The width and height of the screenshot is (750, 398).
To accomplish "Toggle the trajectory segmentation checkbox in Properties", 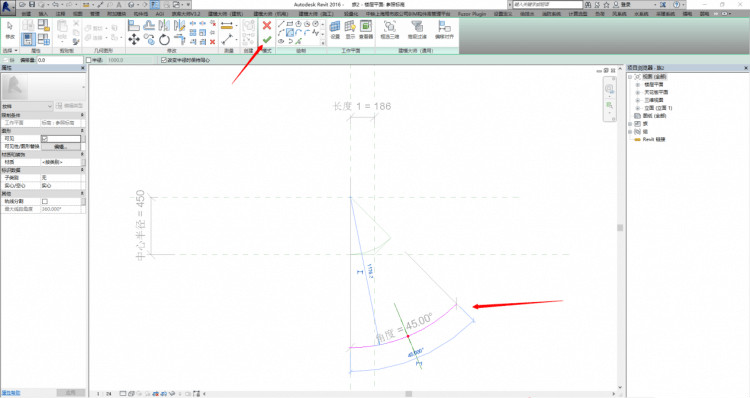I will 44,201.
